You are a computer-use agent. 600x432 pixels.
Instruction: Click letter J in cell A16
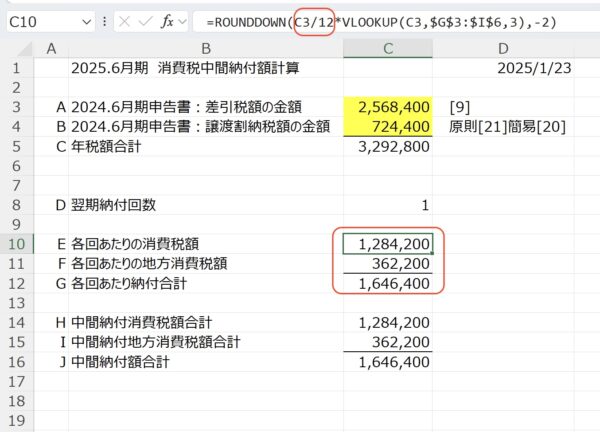63,362
